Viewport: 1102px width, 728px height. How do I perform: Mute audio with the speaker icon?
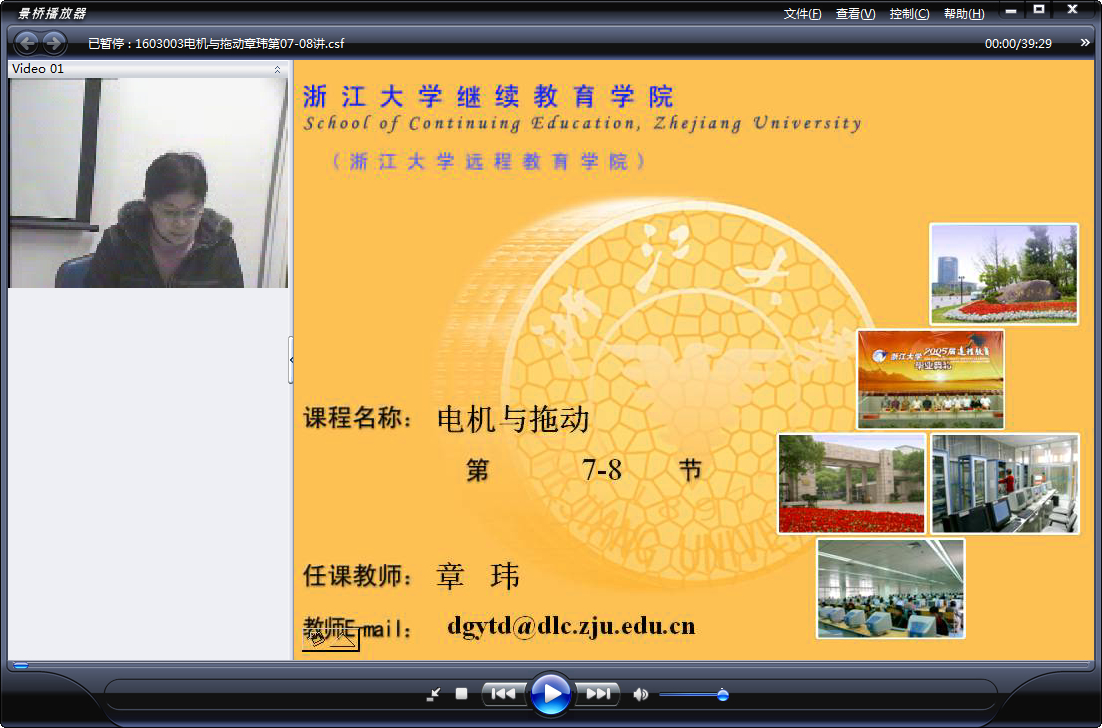click(640, 694)
